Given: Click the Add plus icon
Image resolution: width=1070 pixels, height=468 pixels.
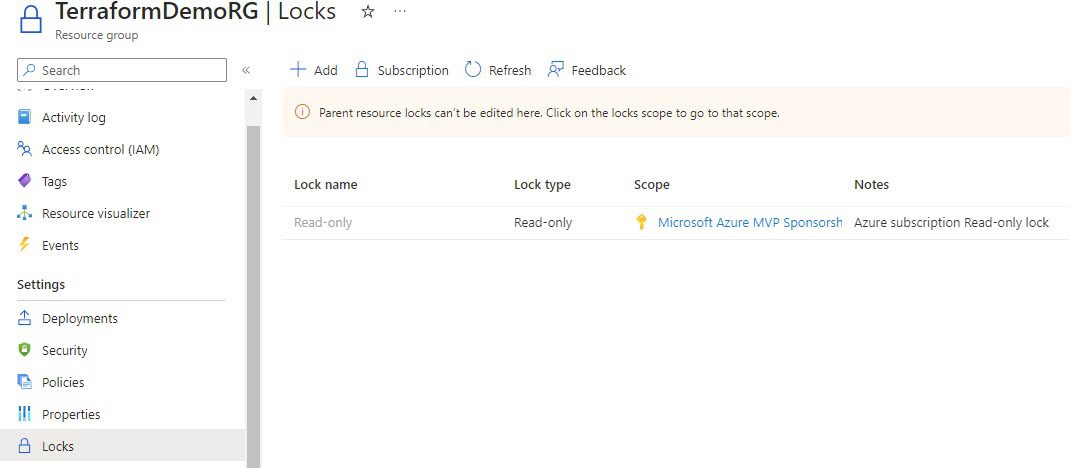Looking at the screenshot, I should pyautogui.click(x=298, y=70).
